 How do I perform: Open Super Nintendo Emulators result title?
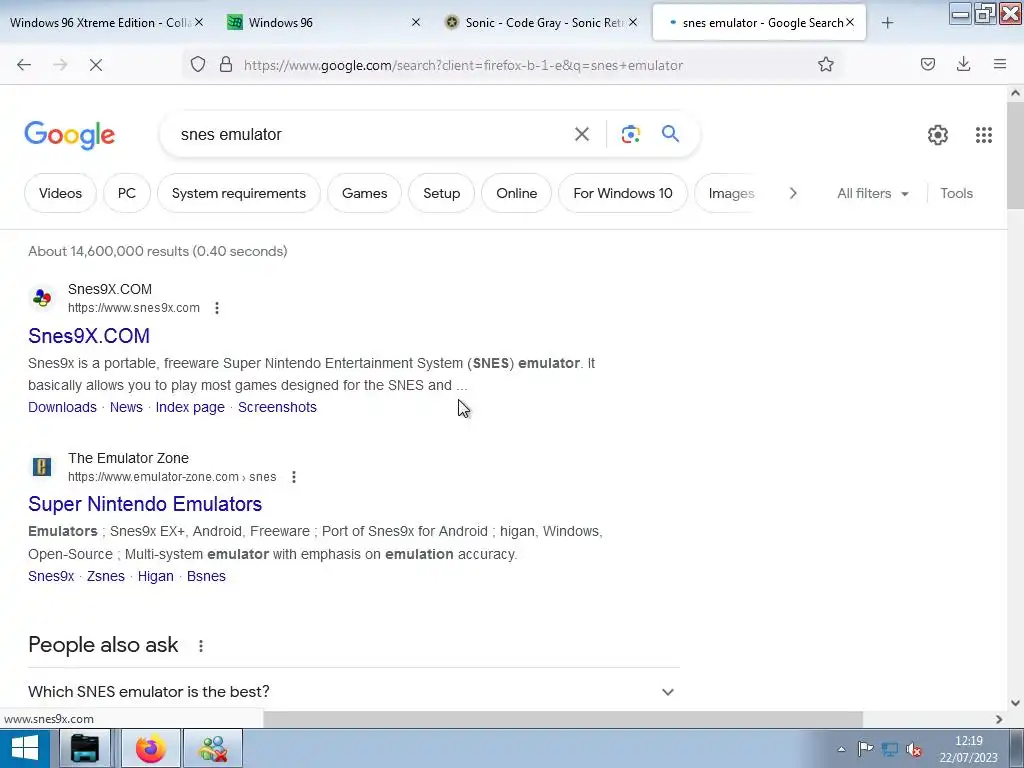coord(145,504)
